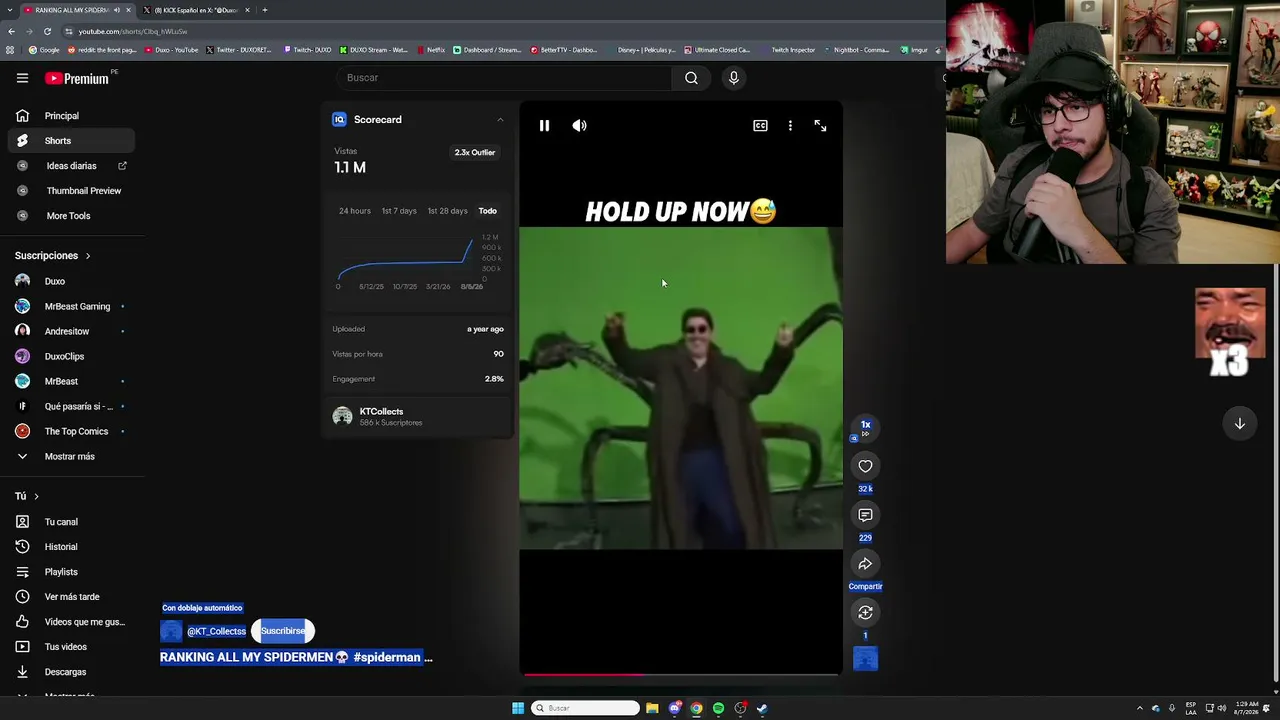Open Tus videos in the sidebar
This screenshot has width=1280, height=720.
(x=71, y=647)
